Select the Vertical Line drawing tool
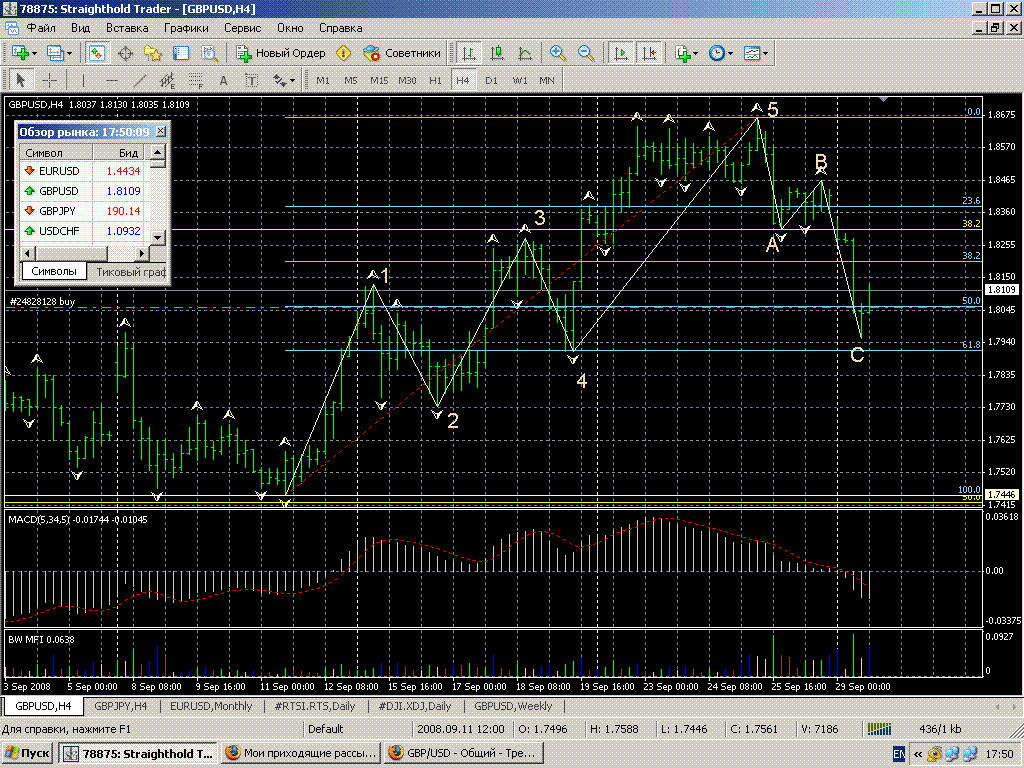The height and width of the screenshot is (768, 1024). click(83, 80)
